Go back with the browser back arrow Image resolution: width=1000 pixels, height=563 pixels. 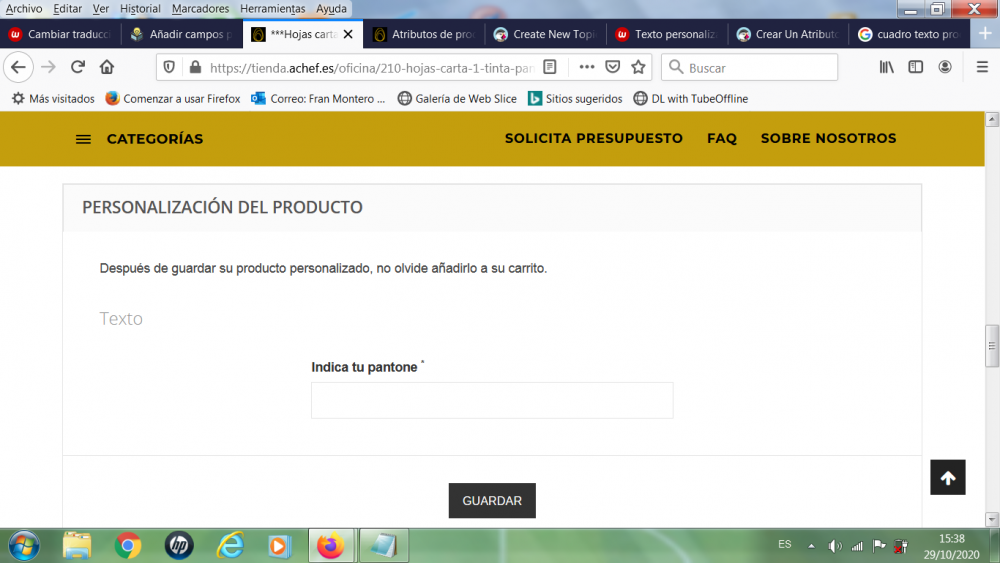pos(18,67)
